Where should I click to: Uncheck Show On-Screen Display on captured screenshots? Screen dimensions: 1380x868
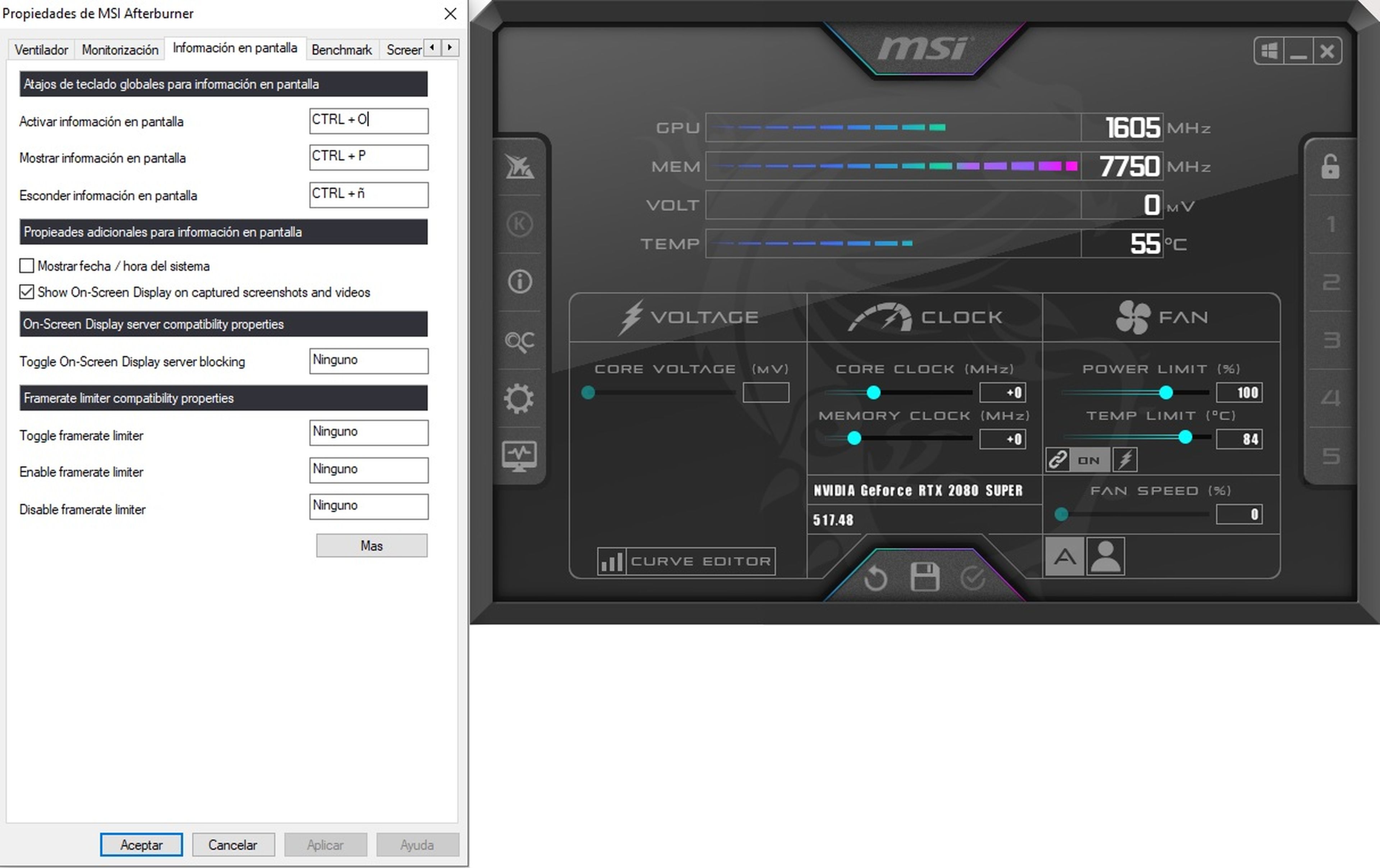tap(26, 292)
